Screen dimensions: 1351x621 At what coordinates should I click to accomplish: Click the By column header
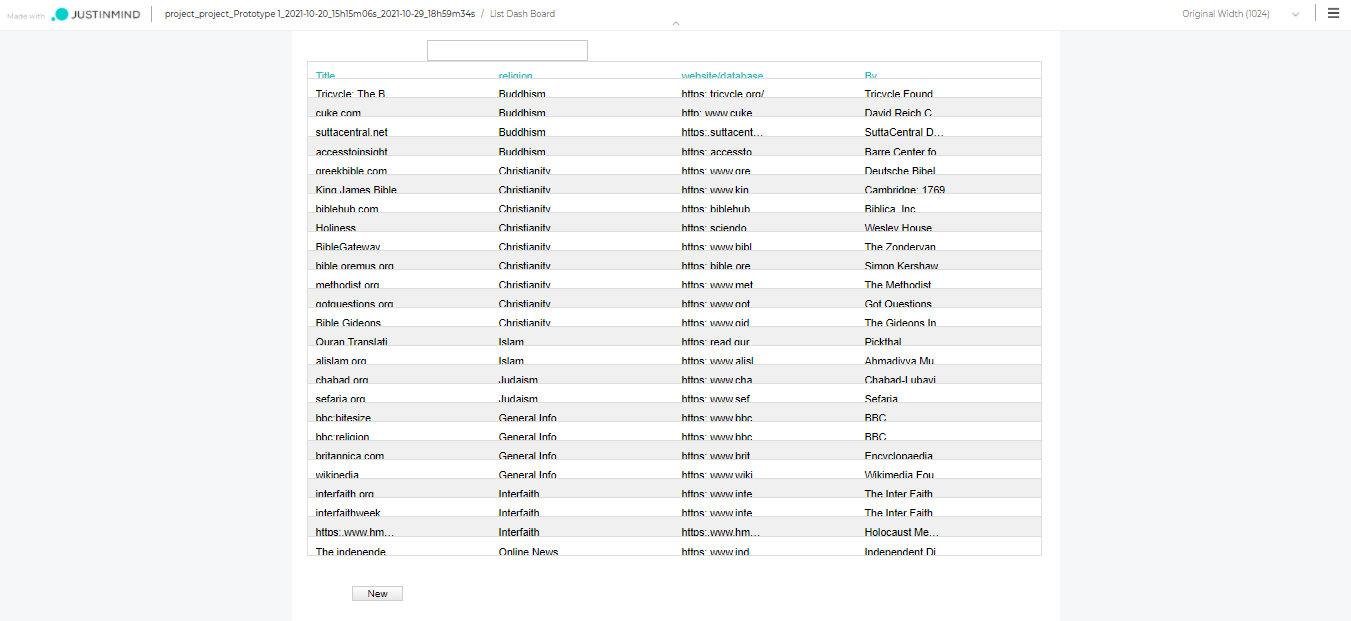[x=871, y=75]
